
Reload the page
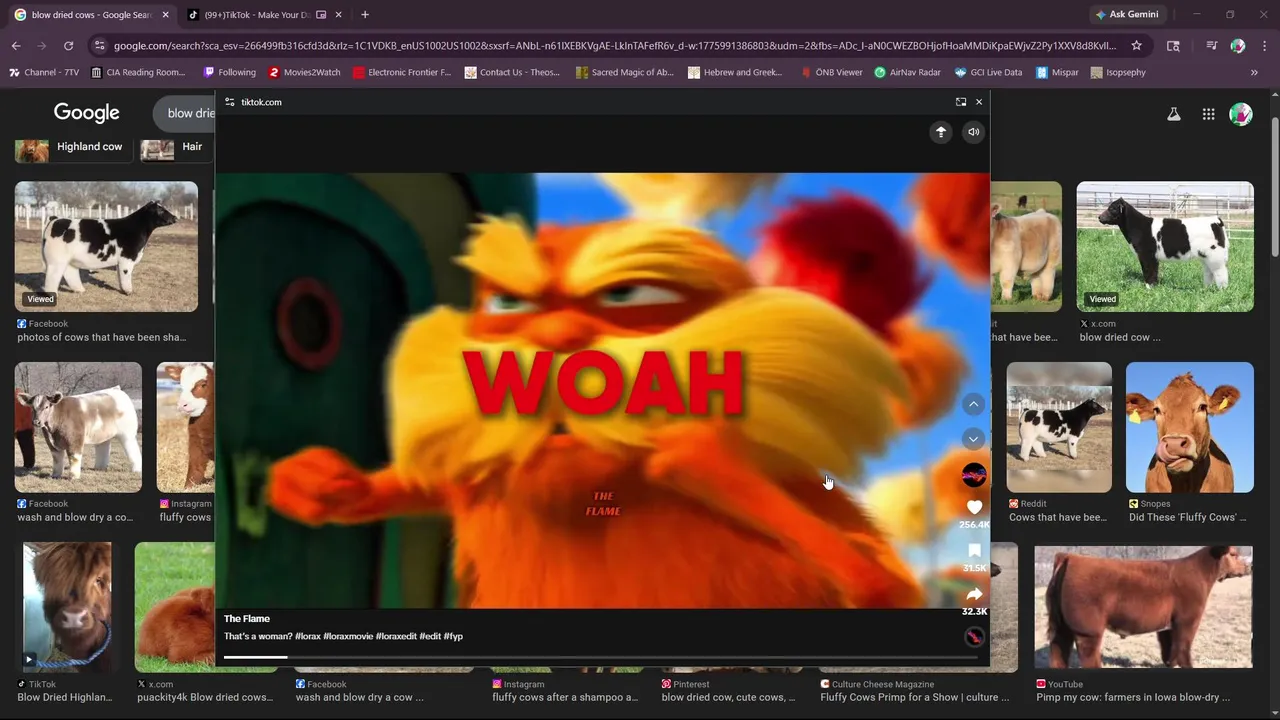68,46
